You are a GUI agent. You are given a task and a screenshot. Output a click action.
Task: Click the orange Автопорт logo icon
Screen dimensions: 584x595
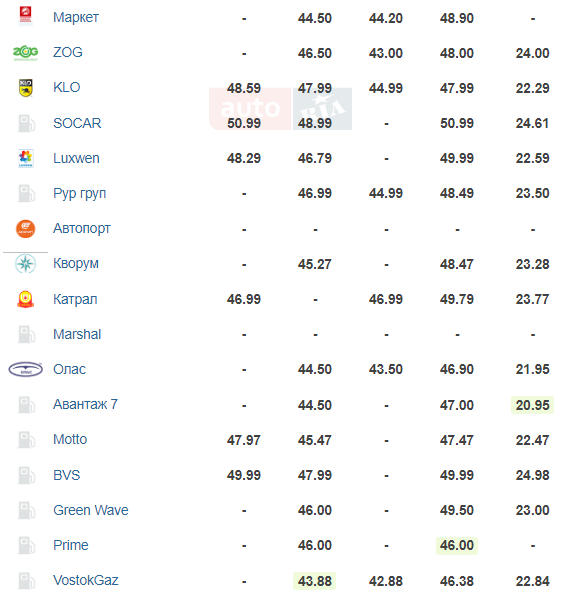[25, 229]
